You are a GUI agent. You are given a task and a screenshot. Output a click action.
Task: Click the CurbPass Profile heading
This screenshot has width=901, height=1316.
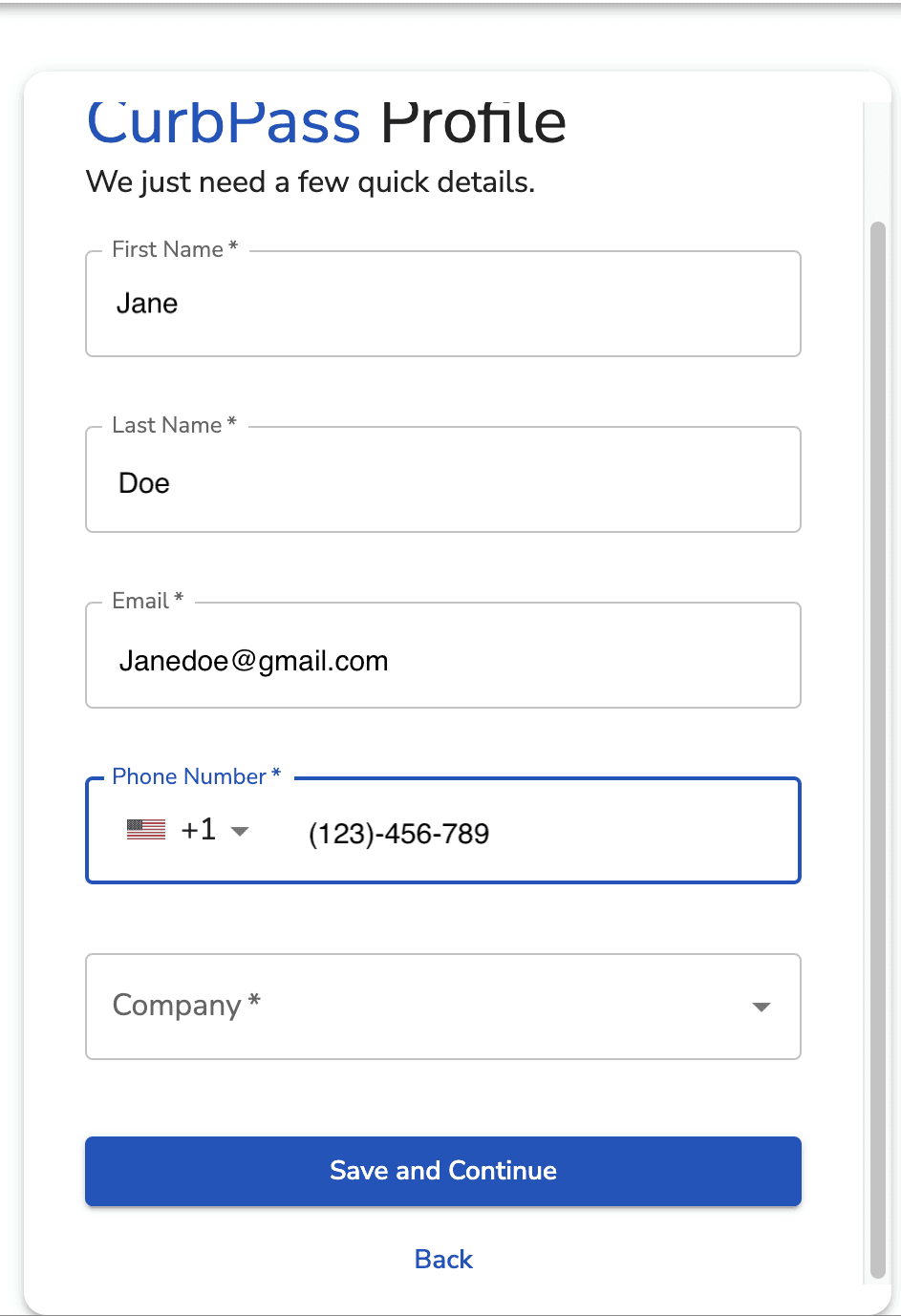(x=327, y=124)
